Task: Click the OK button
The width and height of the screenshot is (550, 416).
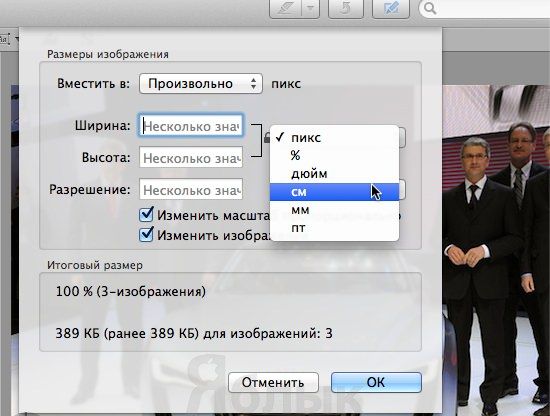Action: point(376,382)
